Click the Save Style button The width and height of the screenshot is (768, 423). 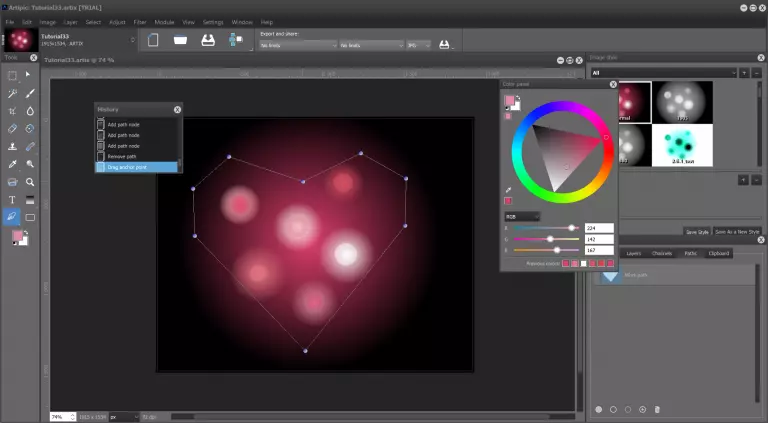click(697, 232)
